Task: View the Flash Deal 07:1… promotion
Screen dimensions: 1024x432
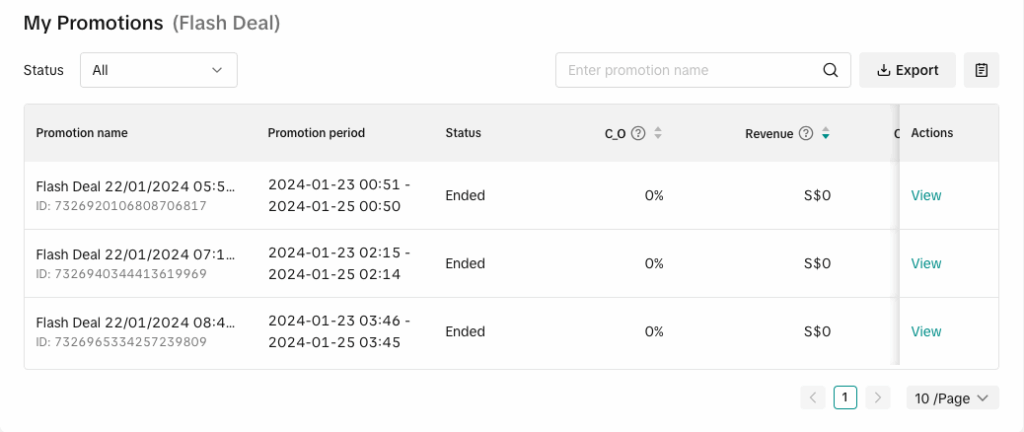Action: click(x=926, y=263)
